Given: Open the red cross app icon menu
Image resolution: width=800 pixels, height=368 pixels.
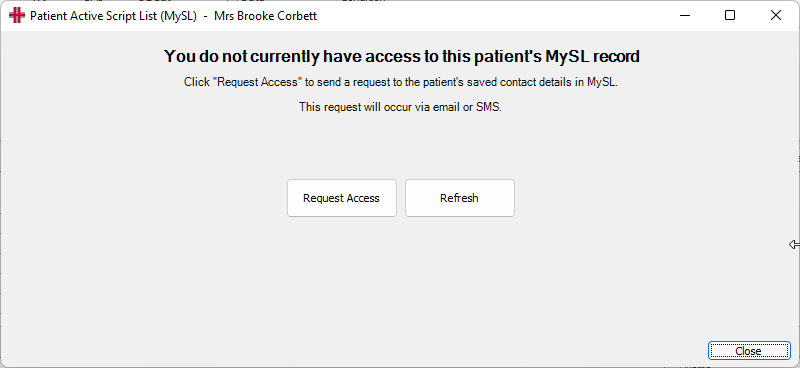Looking at the screenshot, I should click(x=17, y=16).
